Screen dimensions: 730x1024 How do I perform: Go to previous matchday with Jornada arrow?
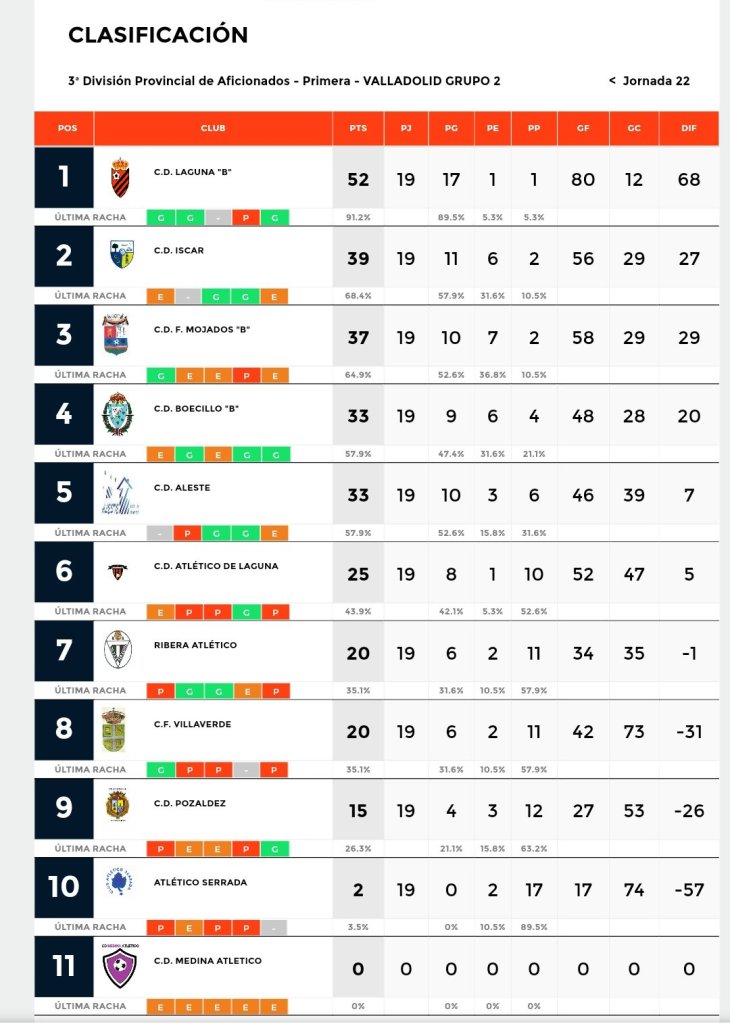612,81
